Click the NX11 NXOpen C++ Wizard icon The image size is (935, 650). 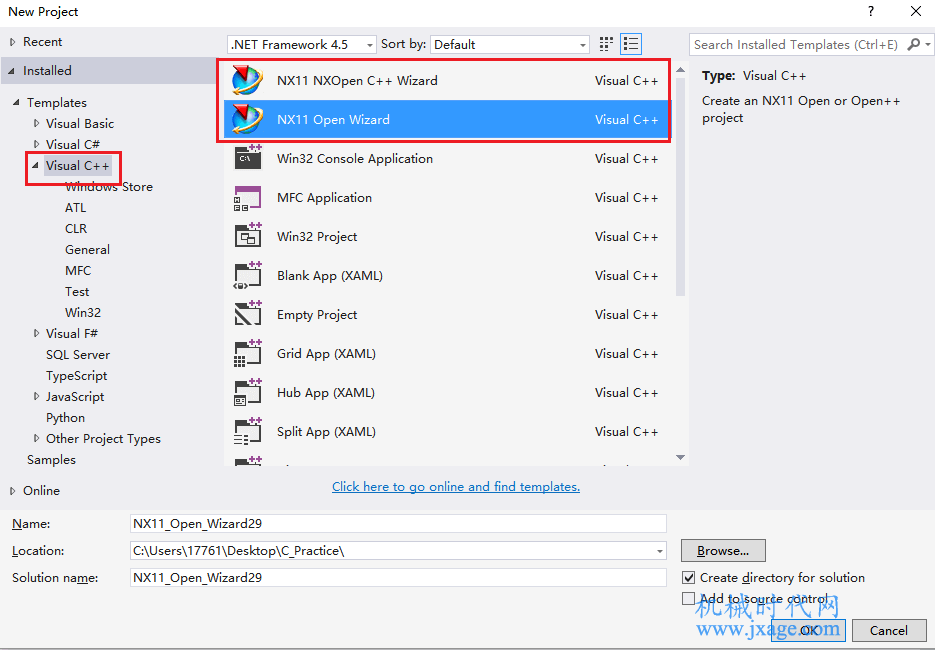(247, 81)
